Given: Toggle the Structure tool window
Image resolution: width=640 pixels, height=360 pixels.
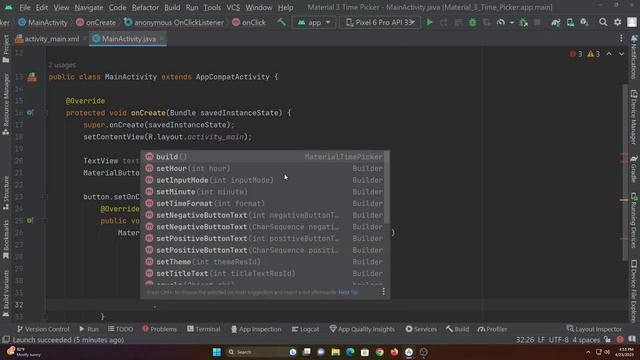Looking at the screenshot, I should click(x=6, y=193).
